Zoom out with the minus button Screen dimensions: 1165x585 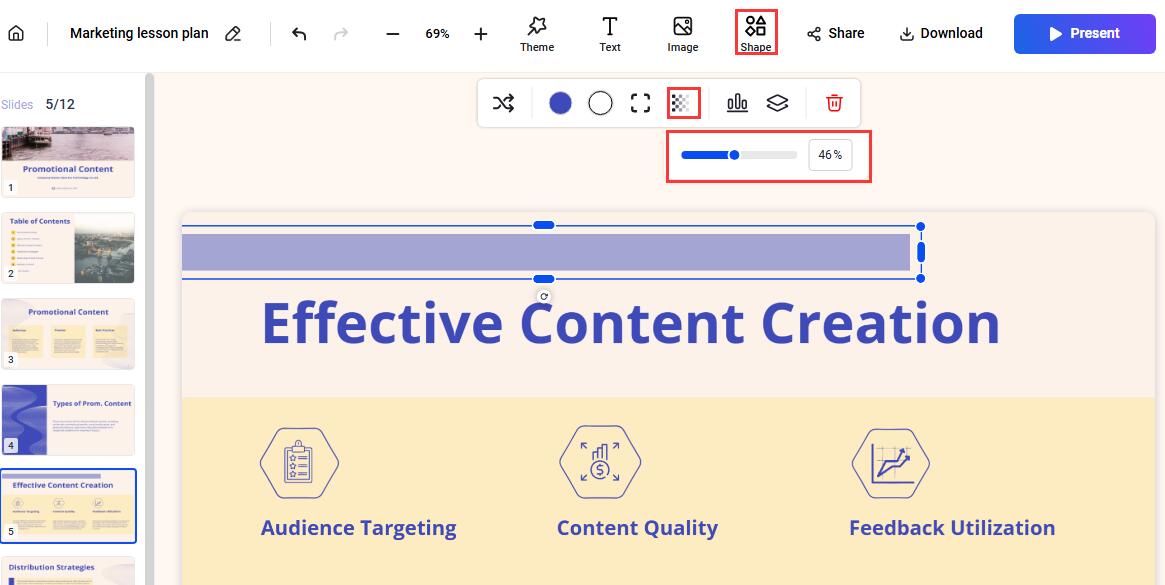click(393, 33)
